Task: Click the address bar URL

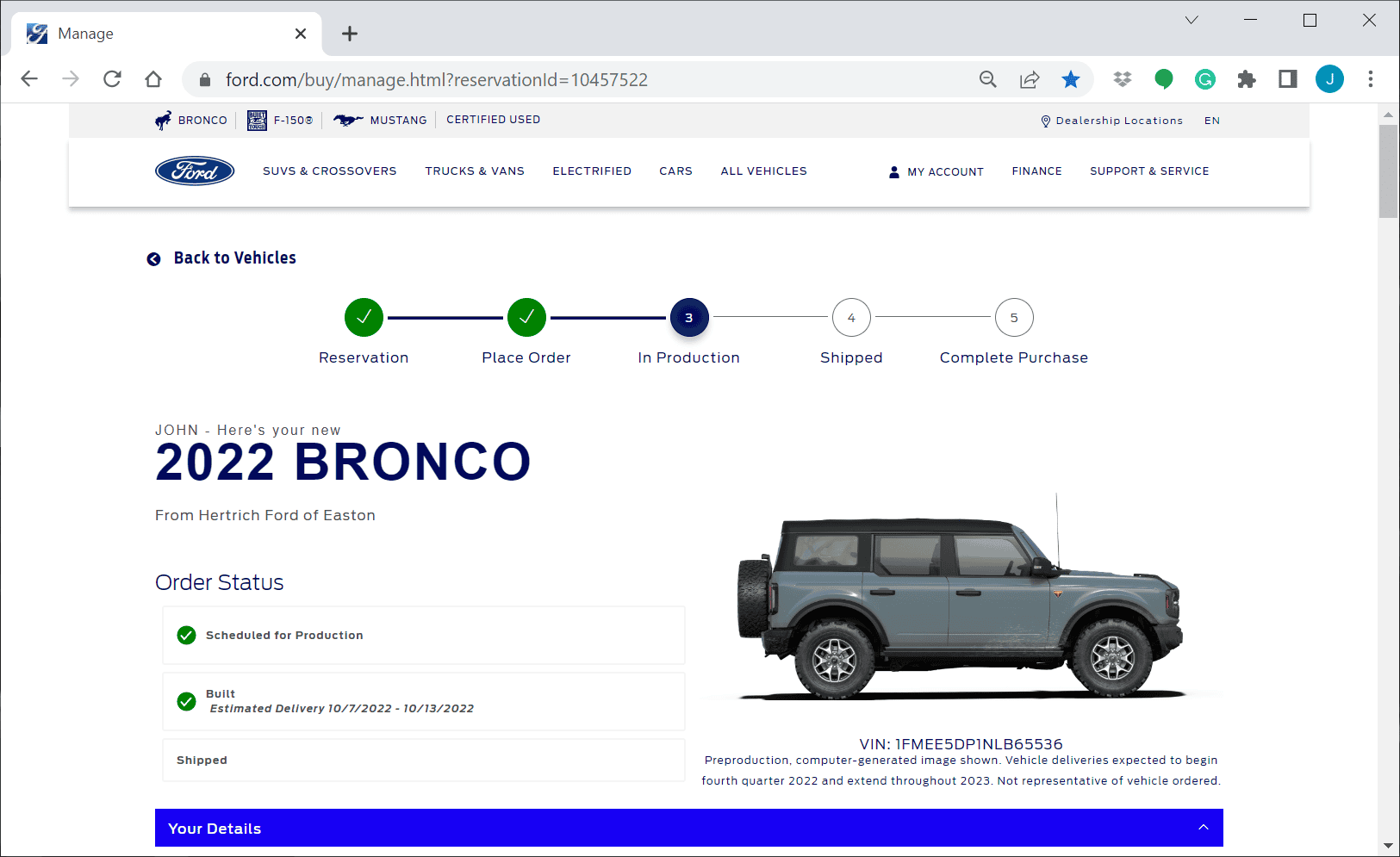Action: (x=437, y=80)
